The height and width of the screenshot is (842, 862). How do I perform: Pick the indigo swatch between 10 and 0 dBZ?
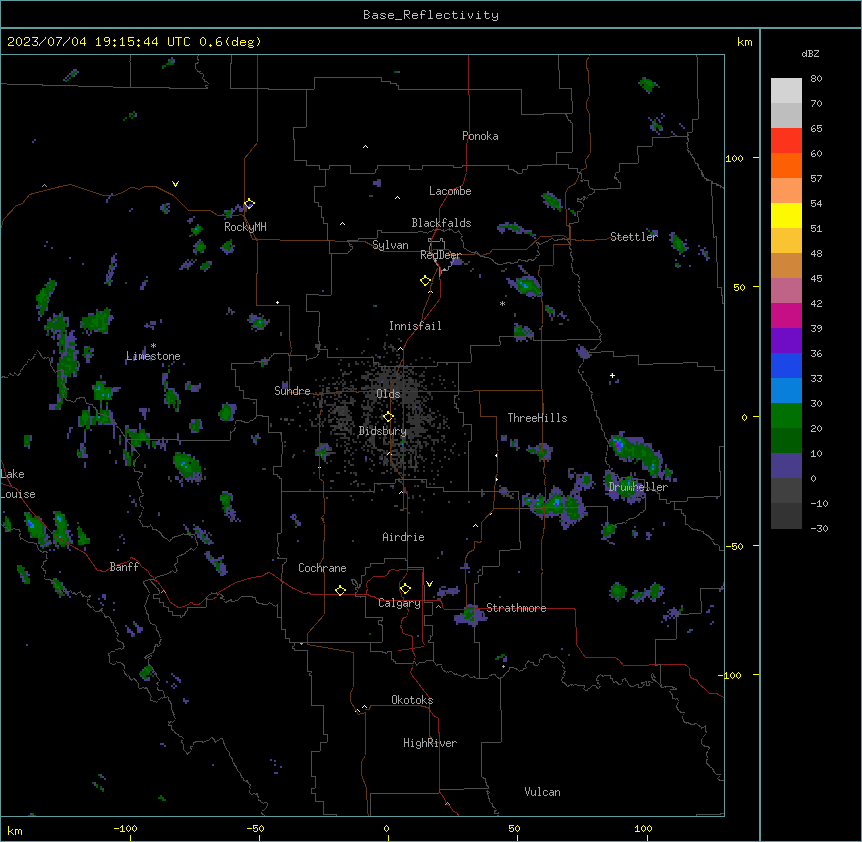click(x=786, y=466)
